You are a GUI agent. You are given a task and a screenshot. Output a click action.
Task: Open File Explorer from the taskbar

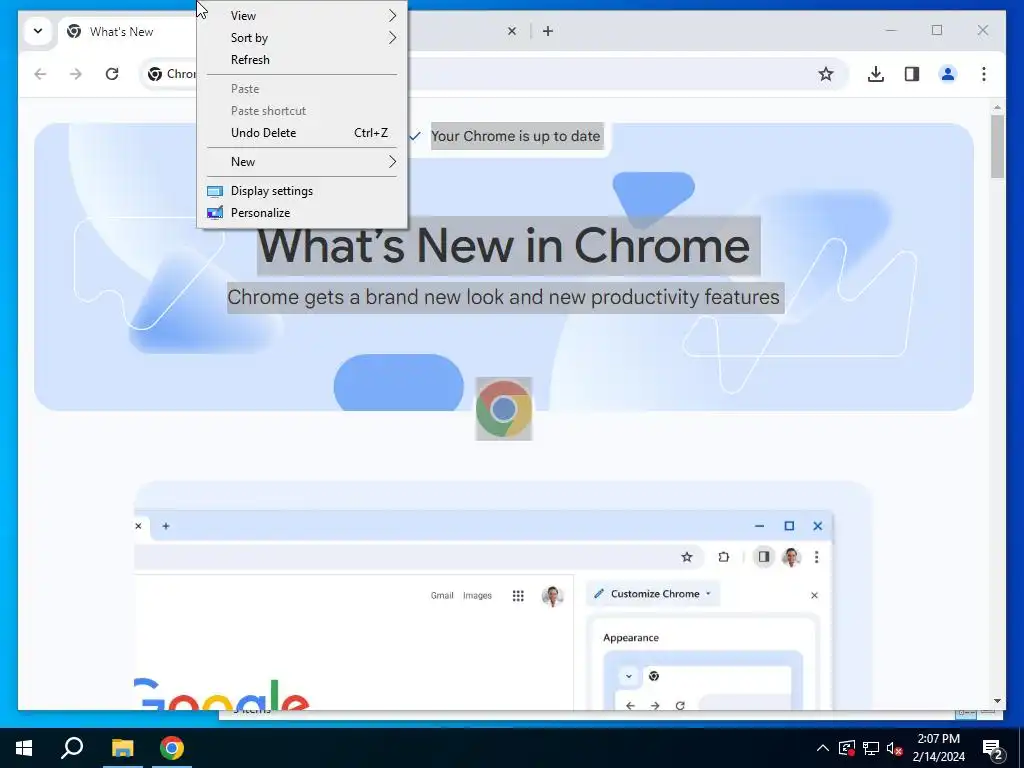(x=122, y=748)
